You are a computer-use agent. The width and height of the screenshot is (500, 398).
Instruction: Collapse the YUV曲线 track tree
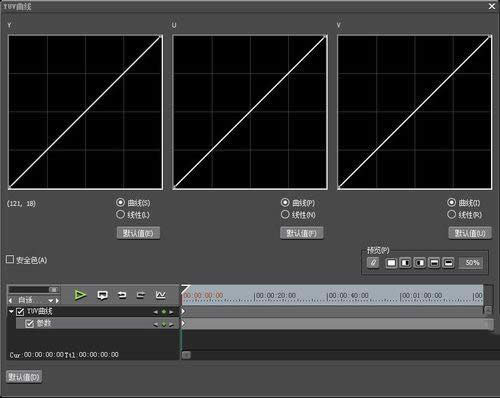[11, 311]
